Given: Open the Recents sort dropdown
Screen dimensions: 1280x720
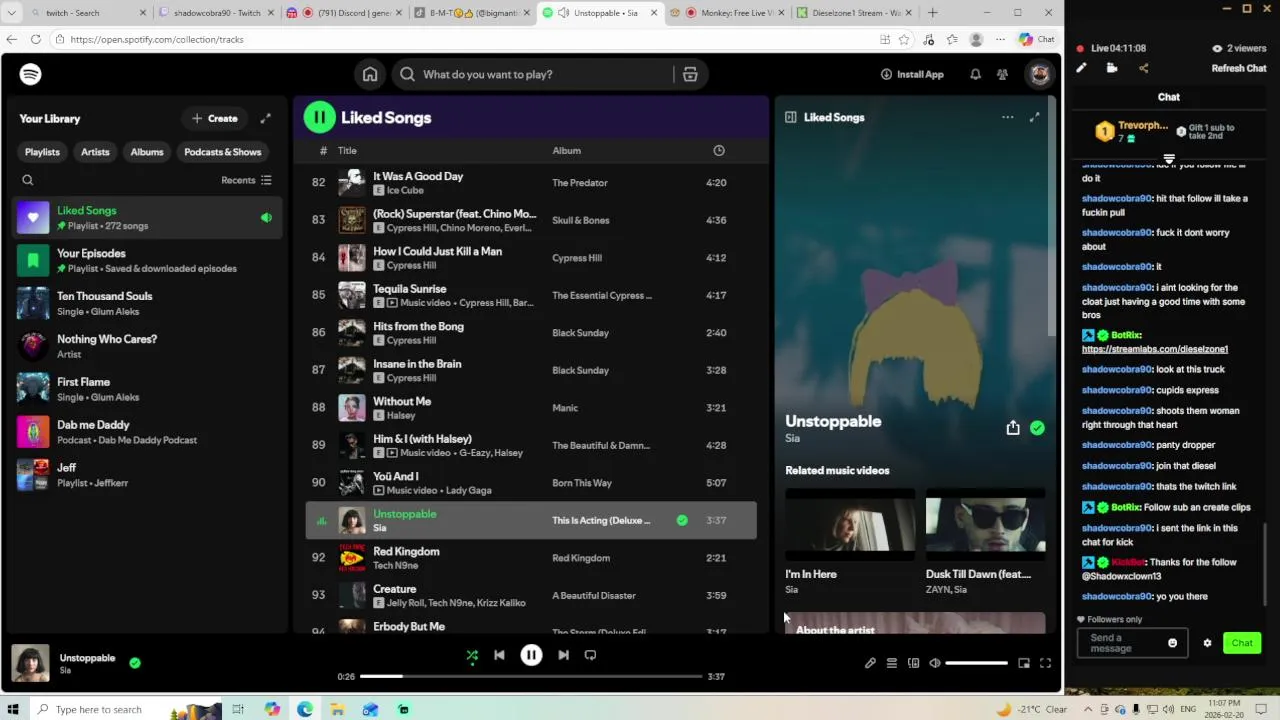Looking at the screenshot, I should tap(246, 180).
